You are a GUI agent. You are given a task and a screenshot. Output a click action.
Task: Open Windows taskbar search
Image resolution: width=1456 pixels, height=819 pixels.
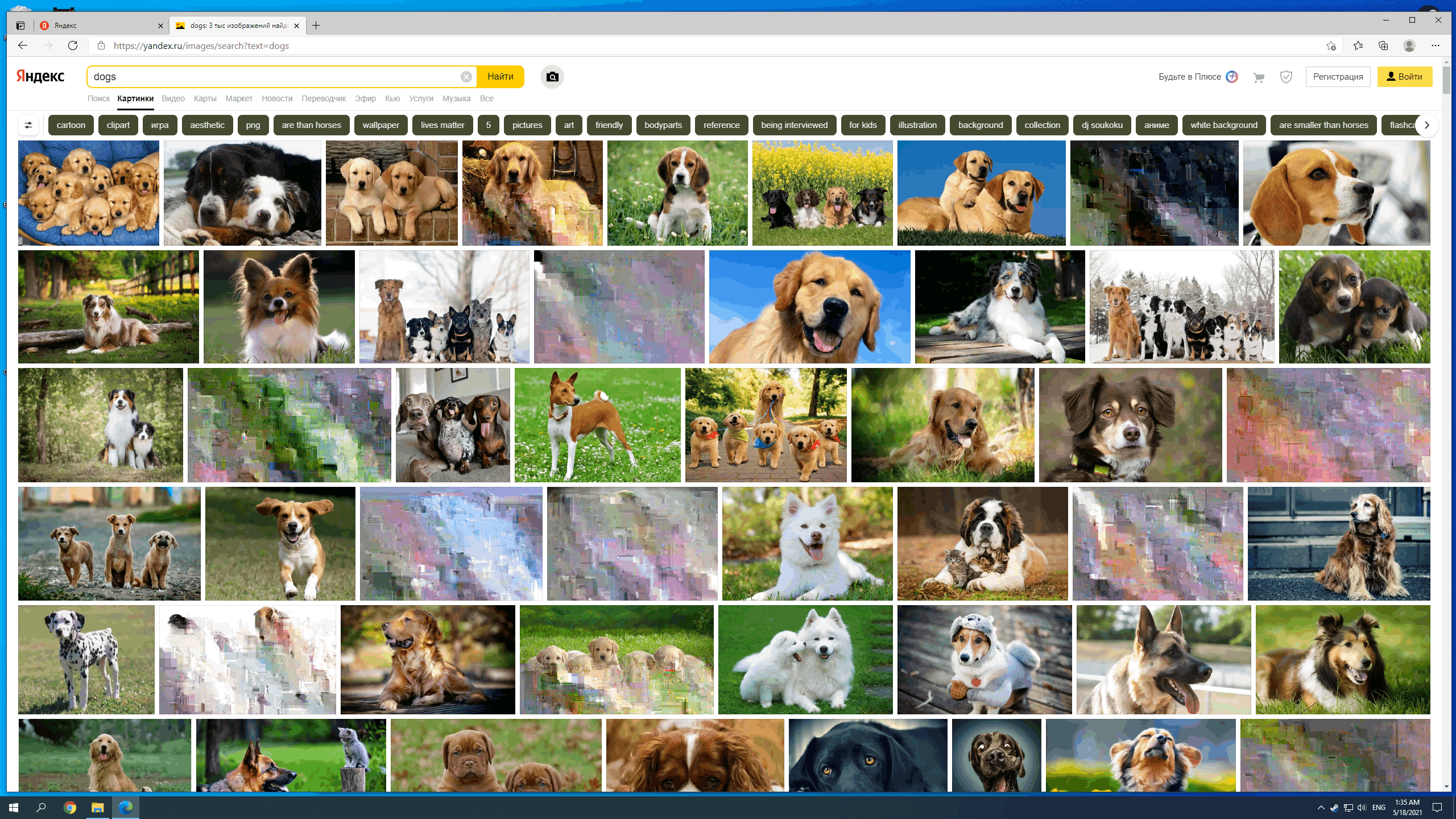[41, 807]
